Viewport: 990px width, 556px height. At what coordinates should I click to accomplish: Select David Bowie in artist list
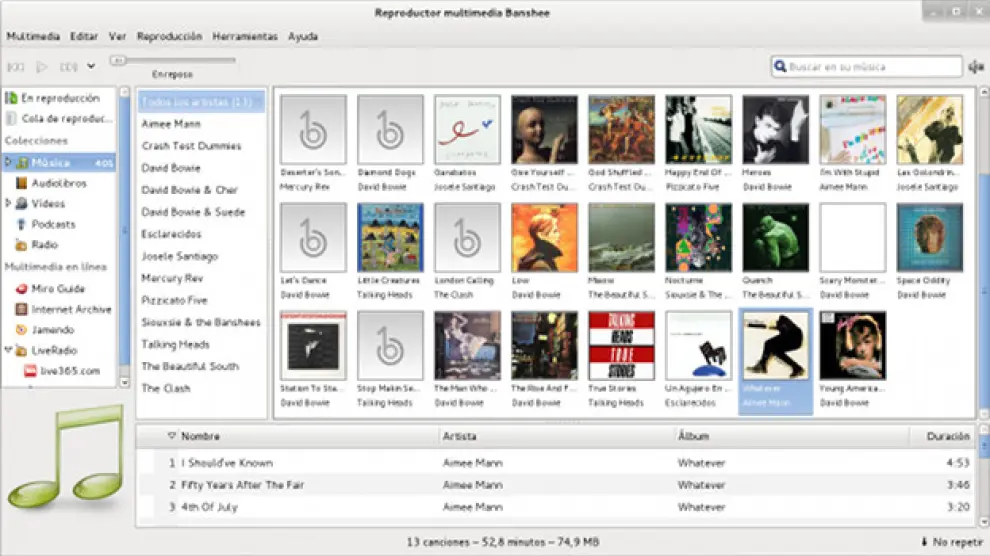(x=171, y=168)
